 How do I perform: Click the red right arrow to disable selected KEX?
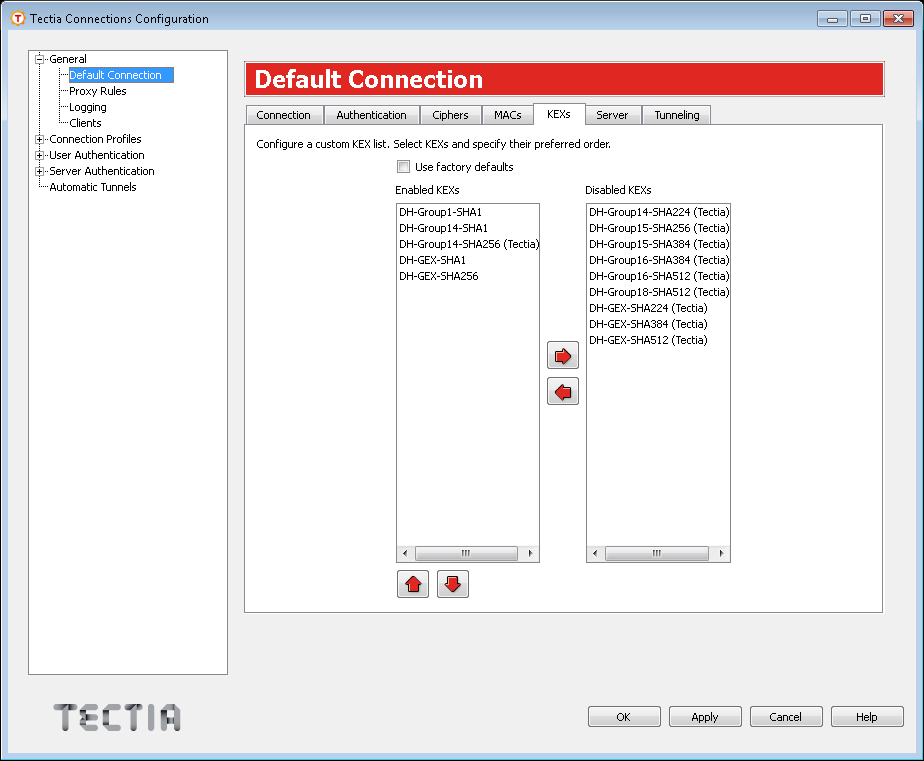click(563, 356)
